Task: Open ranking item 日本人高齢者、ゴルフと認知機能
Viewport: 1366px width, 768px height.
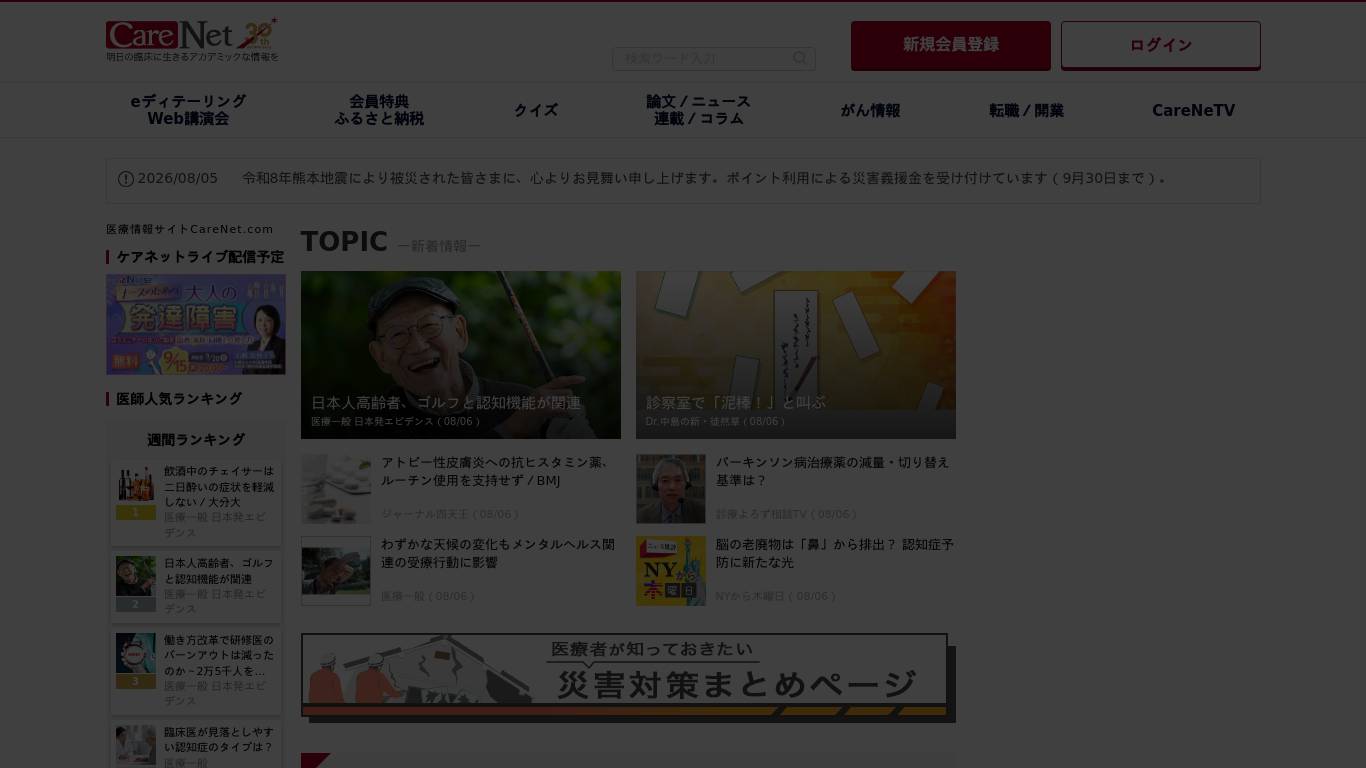Action: (219, 571)
